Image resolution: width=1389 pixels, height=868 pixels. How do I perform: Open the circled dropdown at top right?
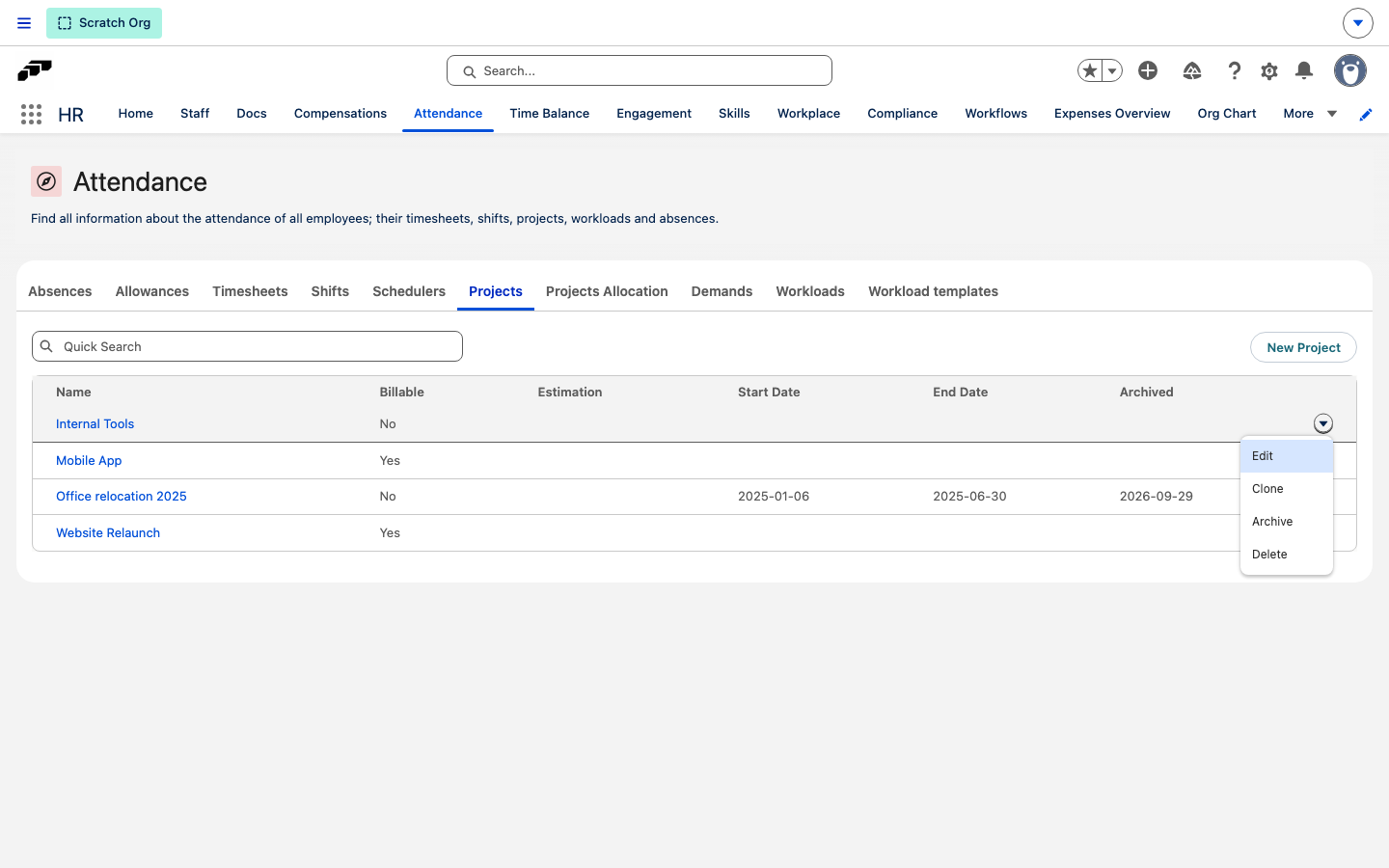pyautogui.click(x=1358, y=23)
